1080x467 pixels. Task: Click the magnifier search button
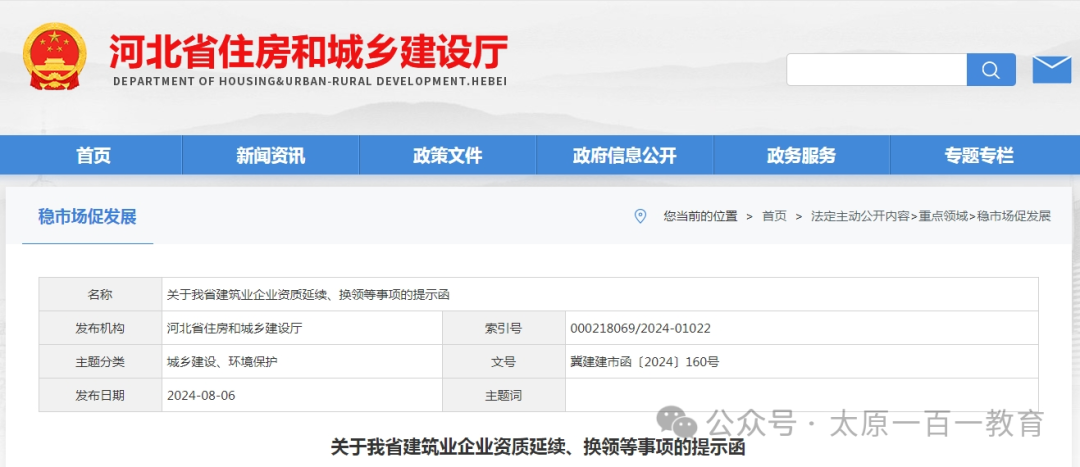[991, 70]
